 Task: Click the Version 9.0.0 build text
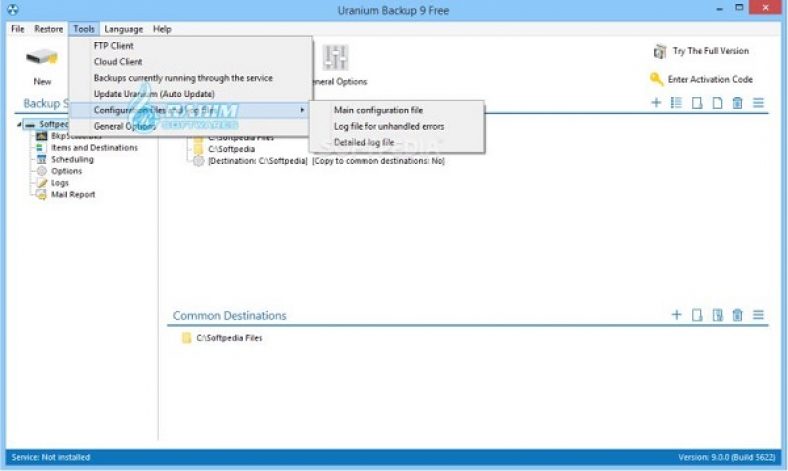(727, 457)
